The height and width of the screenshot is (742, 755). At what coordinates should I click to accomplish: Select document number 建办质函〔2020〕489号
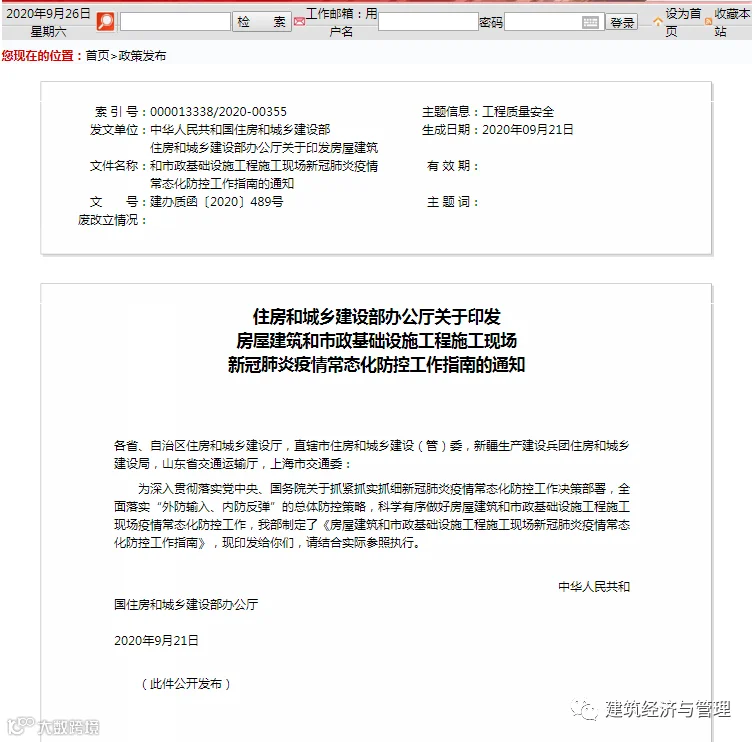coord(217,202)
